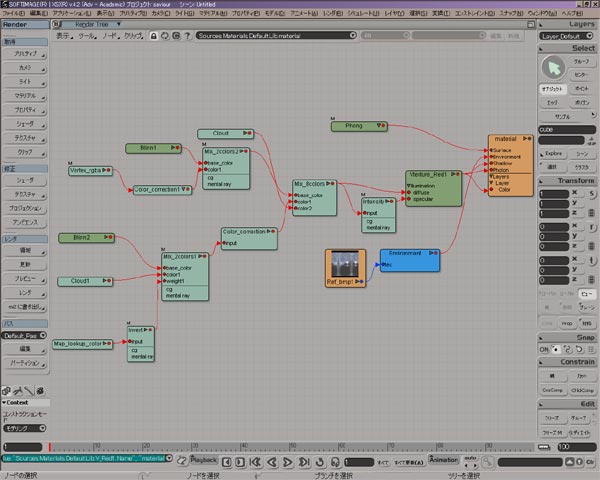This screenshot has height=480, width=600.
Task: Open the 編集(E) menu
Action: [x=39, y=13]
